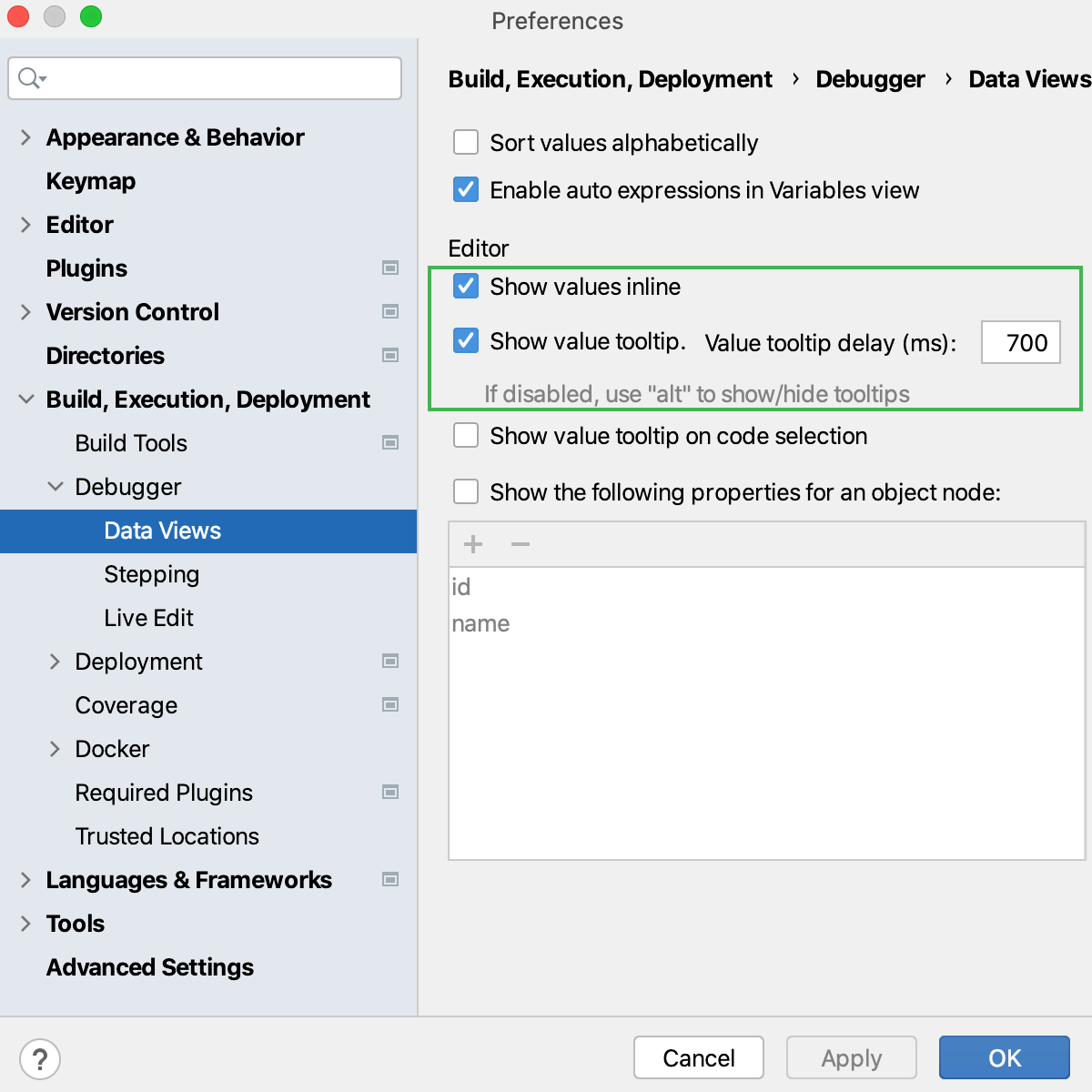
Task: Click the magnifier icon in the search field
Action: point(26,78)
